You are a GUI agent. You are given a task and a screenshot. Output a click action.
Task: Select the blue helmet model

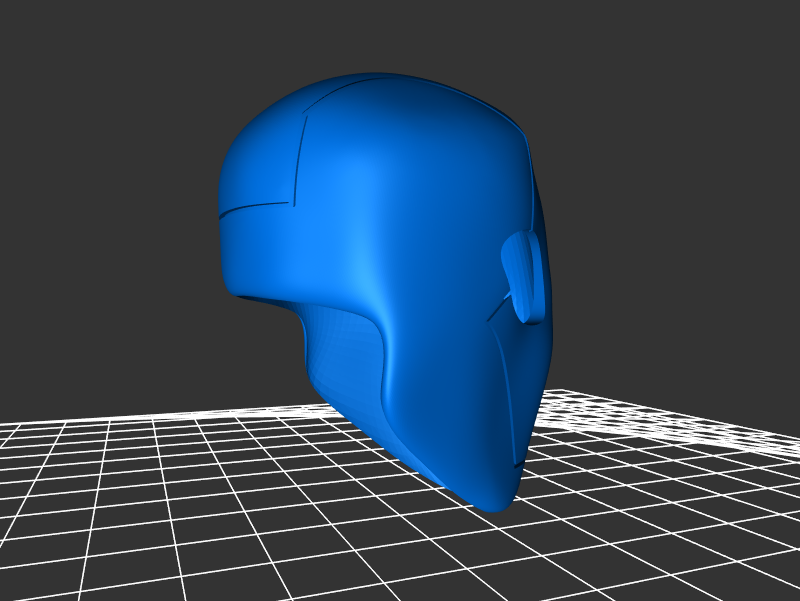(400, 250)
